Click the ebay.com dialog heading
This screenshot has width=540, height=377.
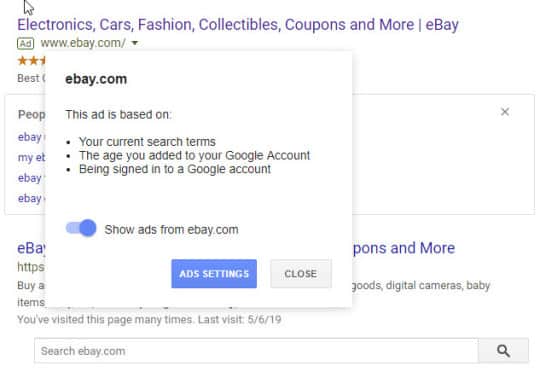(96, 79)
